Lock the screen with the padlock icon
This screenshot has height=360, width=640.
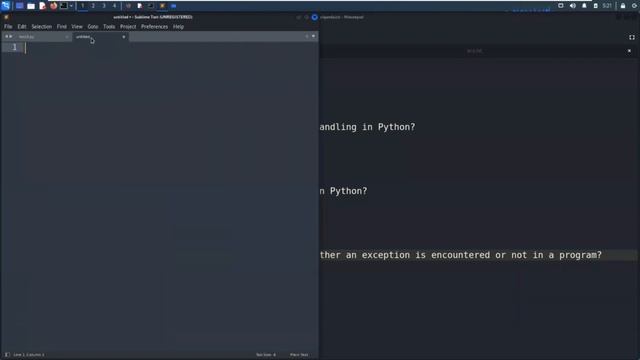pos(623,6)
